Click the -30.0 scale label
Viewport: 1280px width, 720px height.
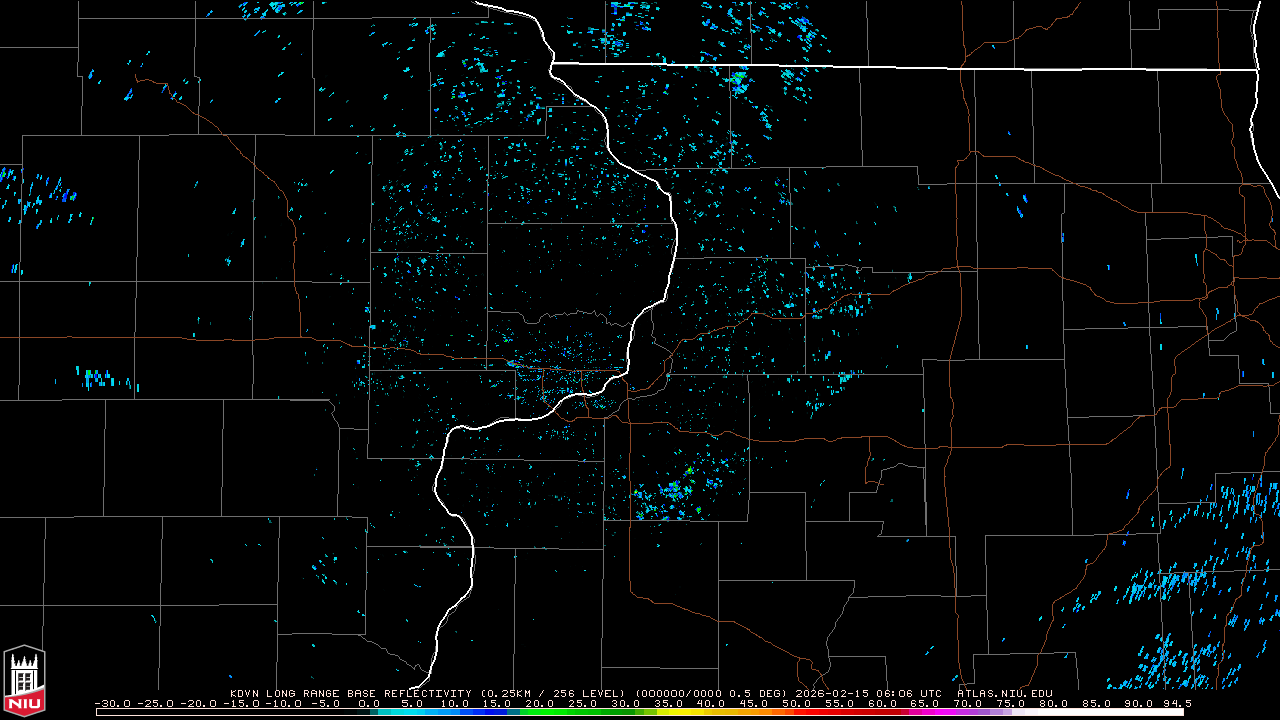coord(113,704)
